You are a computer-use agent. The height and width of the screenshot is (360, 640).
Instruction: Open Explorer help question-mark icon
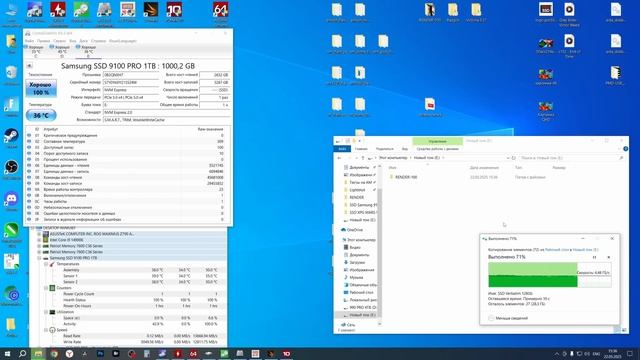click(x=625, y=149)
